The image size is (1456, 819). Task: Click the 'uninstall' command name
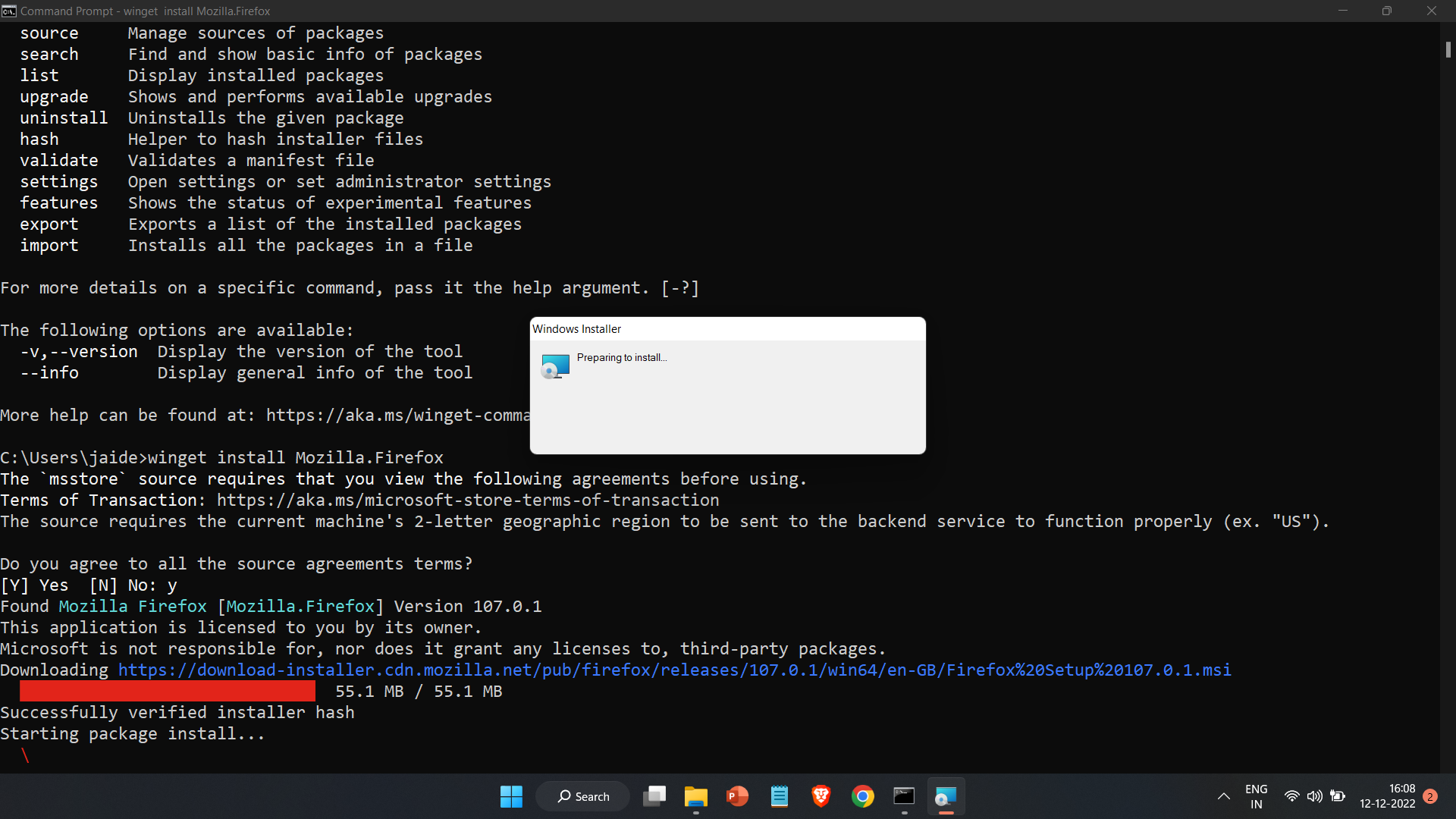(x=64, y=118)
